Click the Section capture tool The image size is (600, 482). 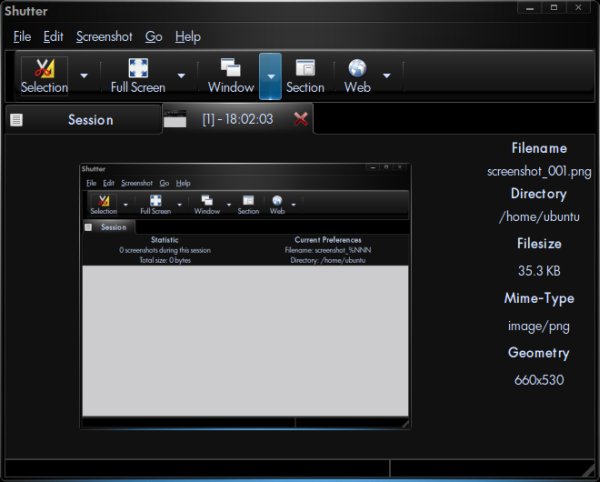[x=305, y=76]
